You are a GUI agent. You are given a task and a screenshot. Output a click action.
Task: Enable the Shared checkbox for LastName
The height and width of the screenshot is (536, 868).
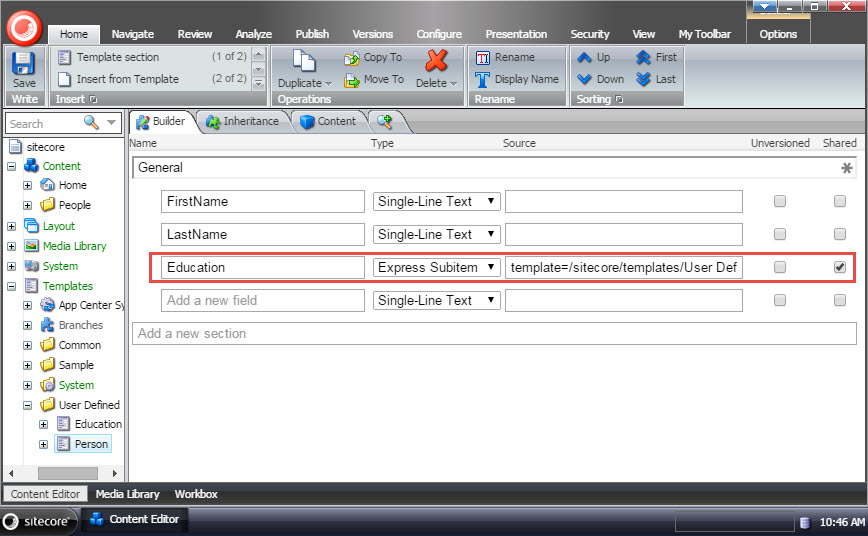(840, 234)
